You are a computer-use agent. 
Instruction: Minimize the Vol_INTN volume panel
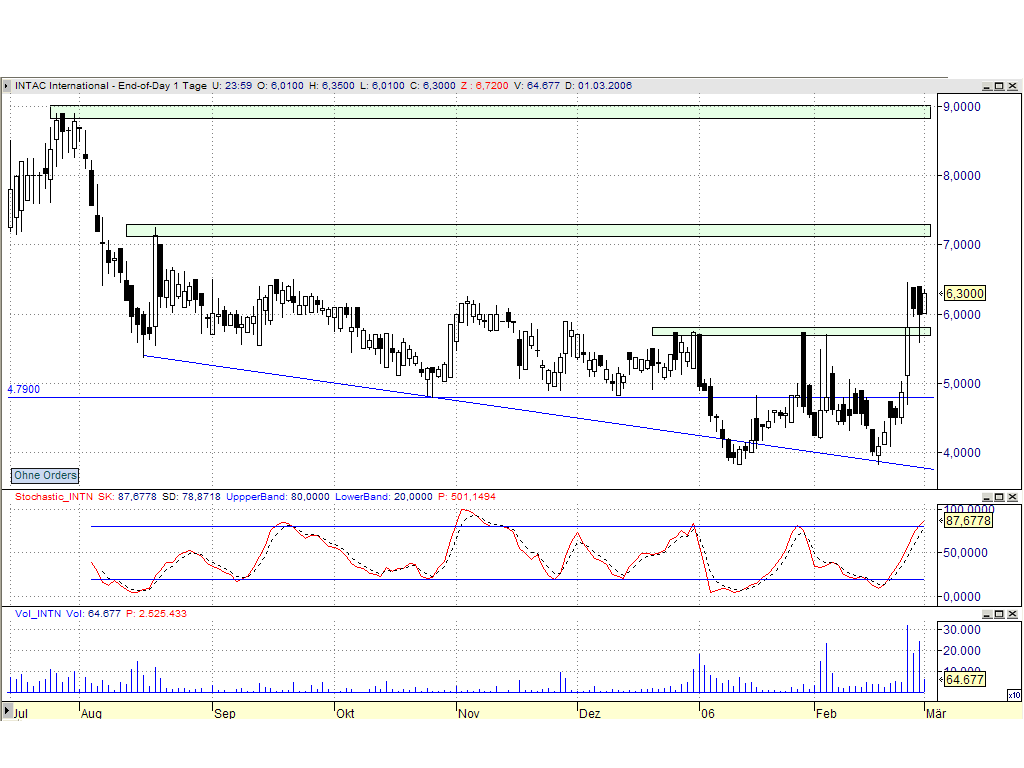pos(987,614)
